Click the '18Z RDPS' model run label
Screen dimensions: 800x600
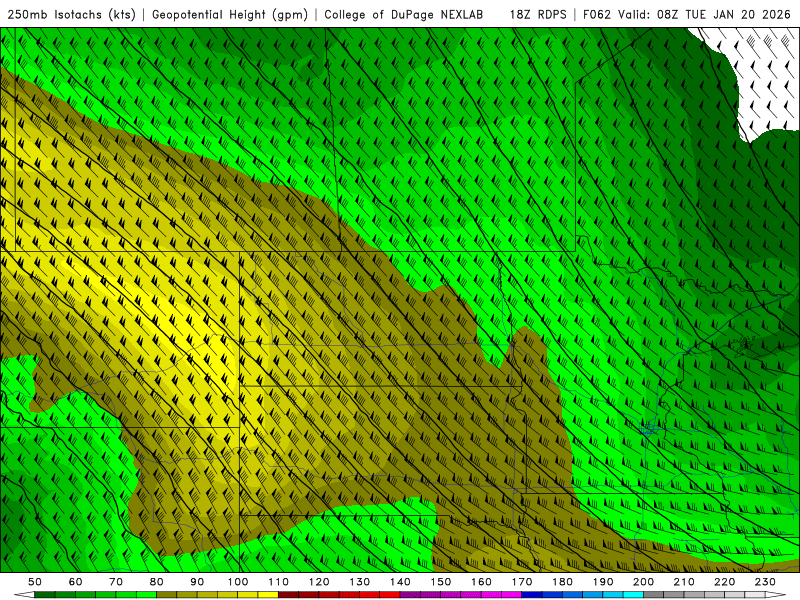[x=538, y=15]
